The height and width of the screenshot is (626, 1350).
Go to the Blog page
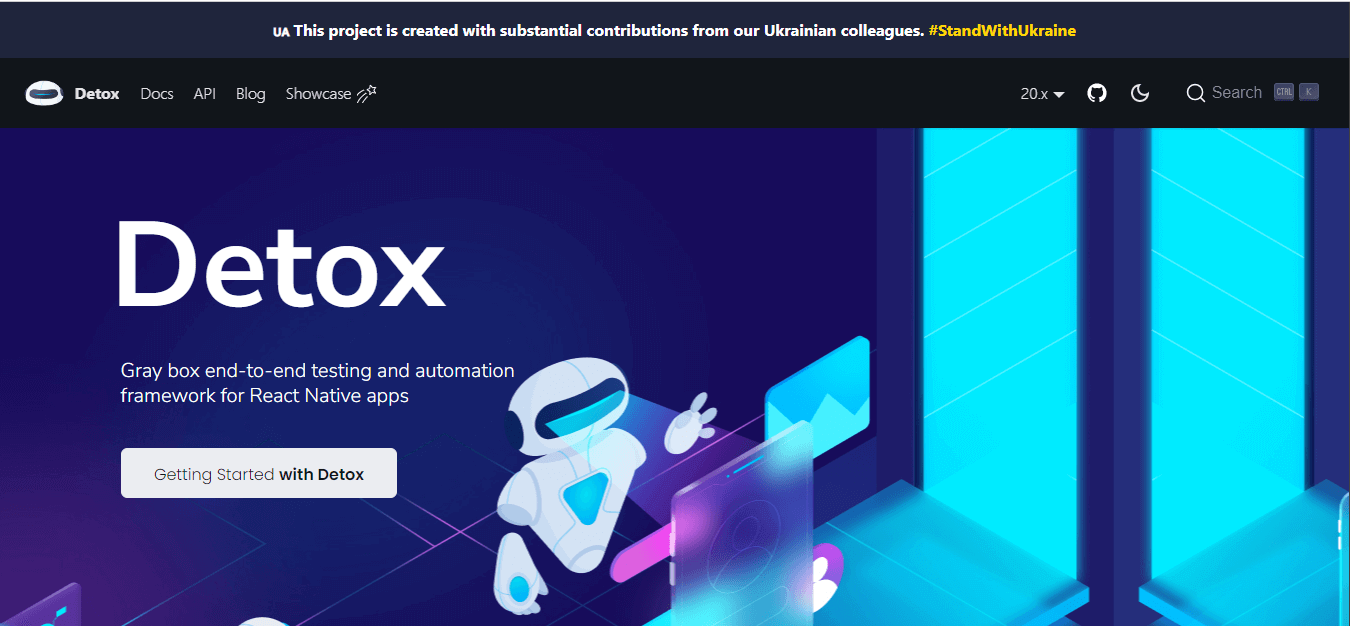pos(251,94)
